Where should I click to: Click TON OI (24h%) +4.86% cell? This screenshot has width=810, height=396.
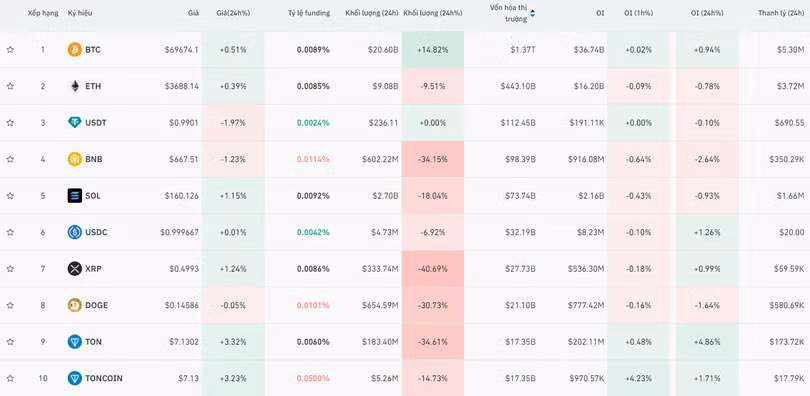click(707, 342)
